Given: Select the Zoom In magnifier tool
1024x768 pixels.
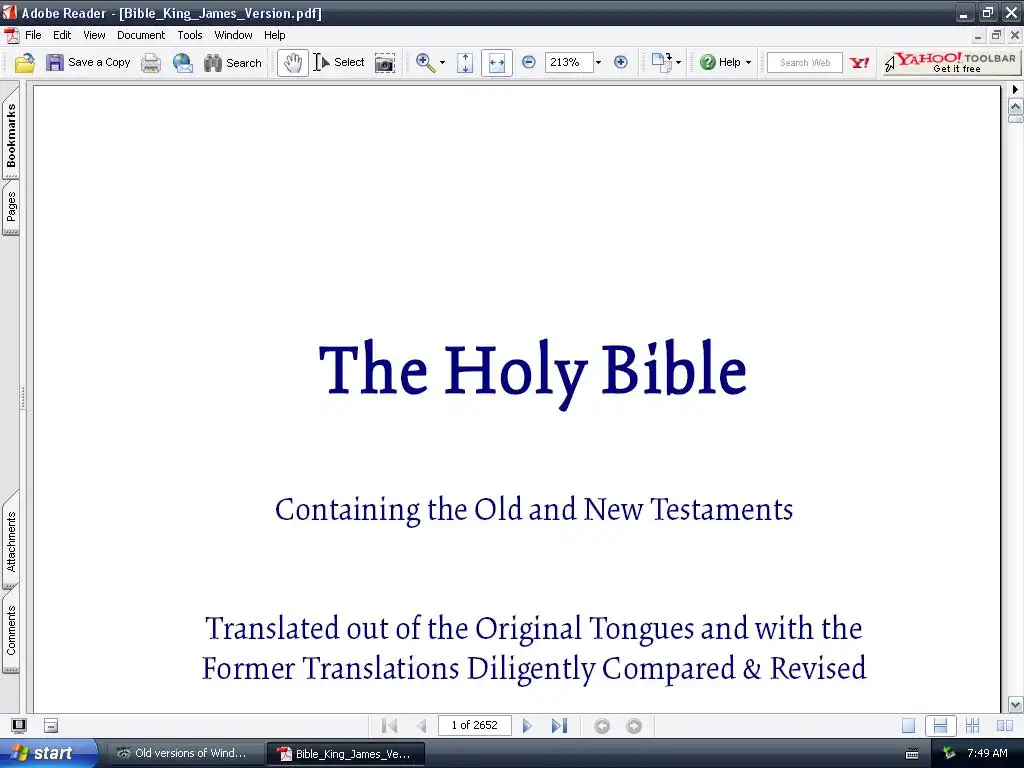Looking at the screenshot, I should (x=425, y=63).
